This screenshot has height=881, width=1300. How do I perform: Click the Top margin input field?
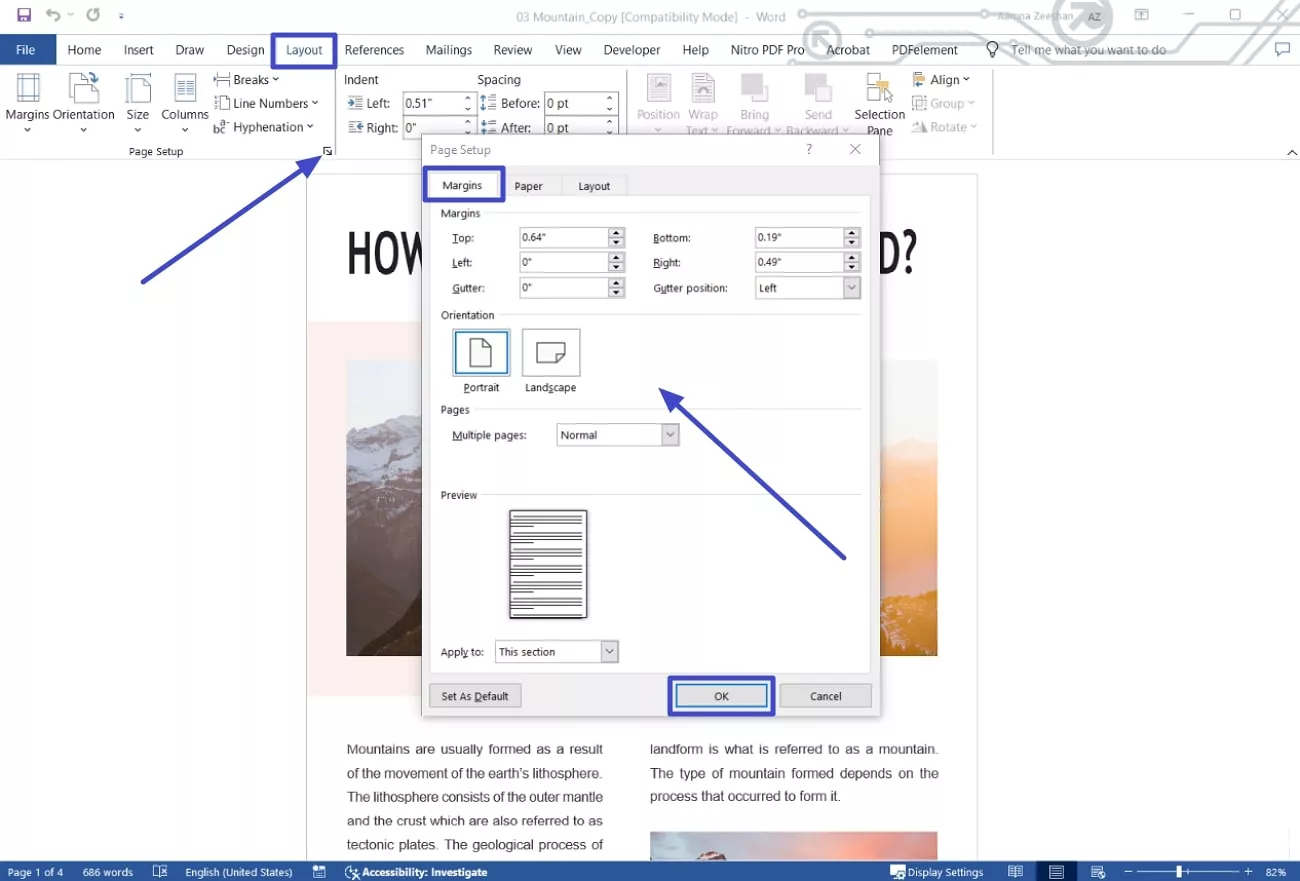tap(563, 238)
